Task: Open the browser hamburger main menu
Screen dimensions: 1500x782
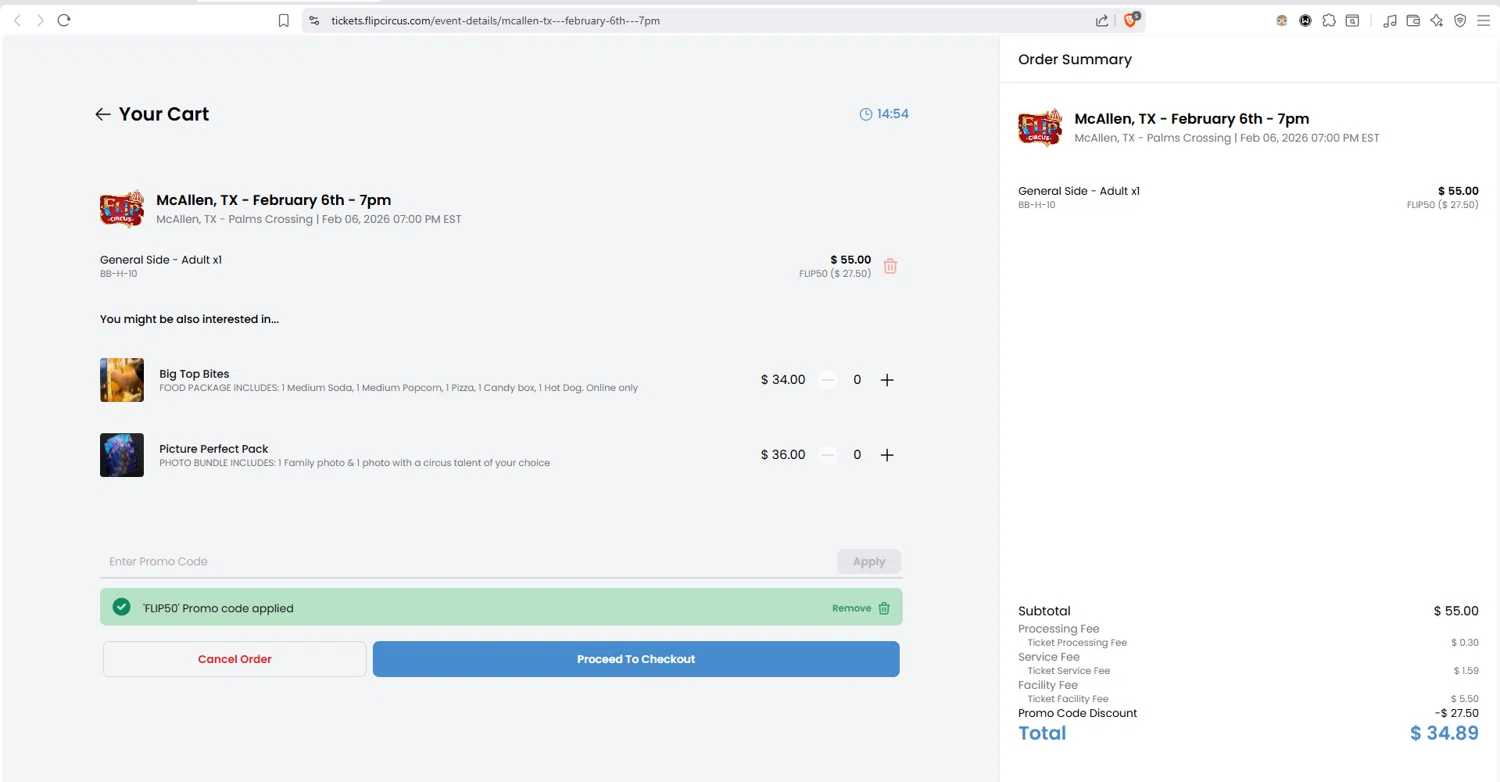Action: [1484, 20]
